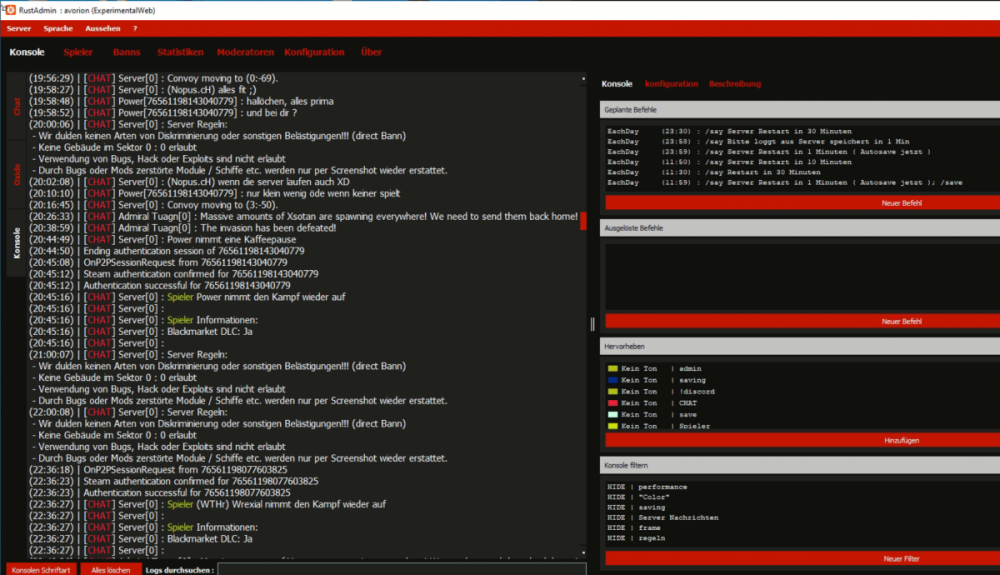This screenshot has height=575, width=1000.
Task: Click Neuer Befehl under Geplante Befehle
Action: [x=802, y=203]
